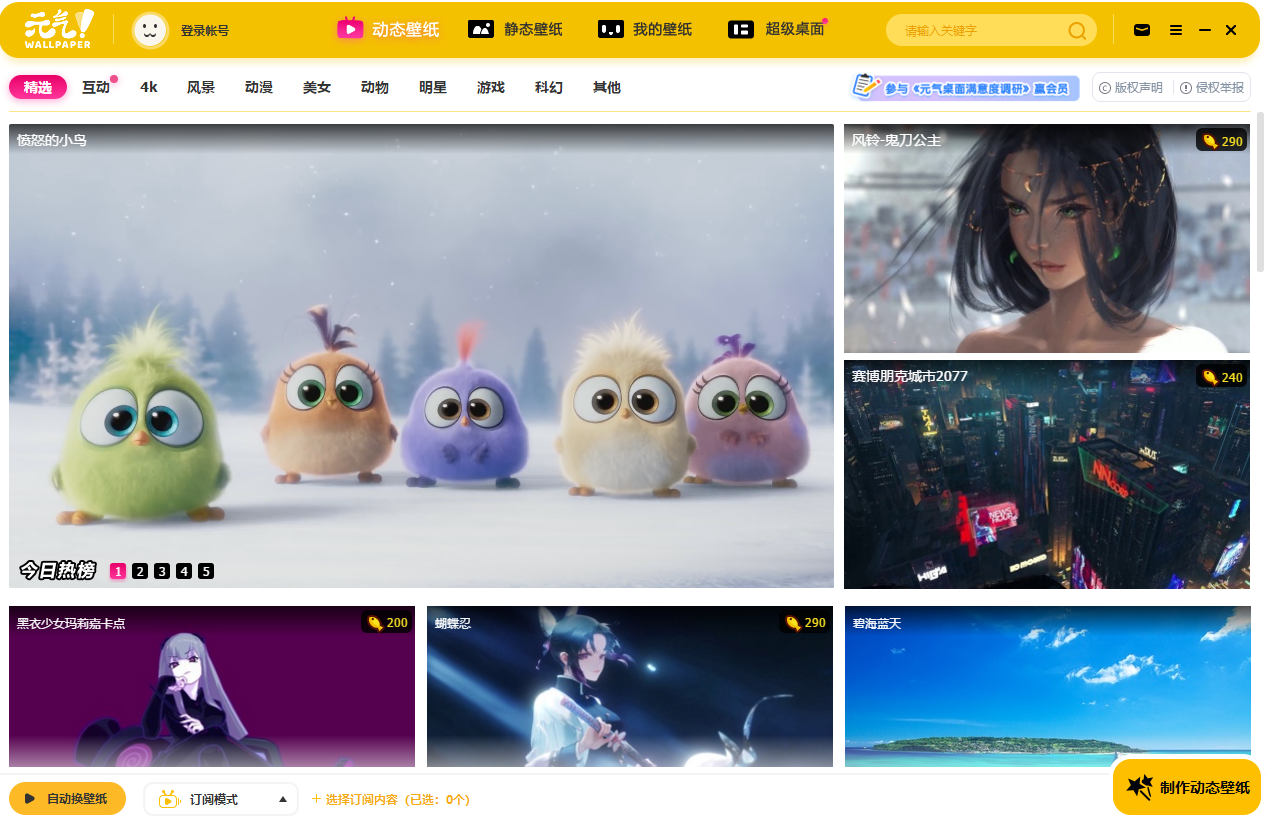
Task: Open 版权声明 copyright notice
Action: pyautogui.click(x=1131, y=88)
